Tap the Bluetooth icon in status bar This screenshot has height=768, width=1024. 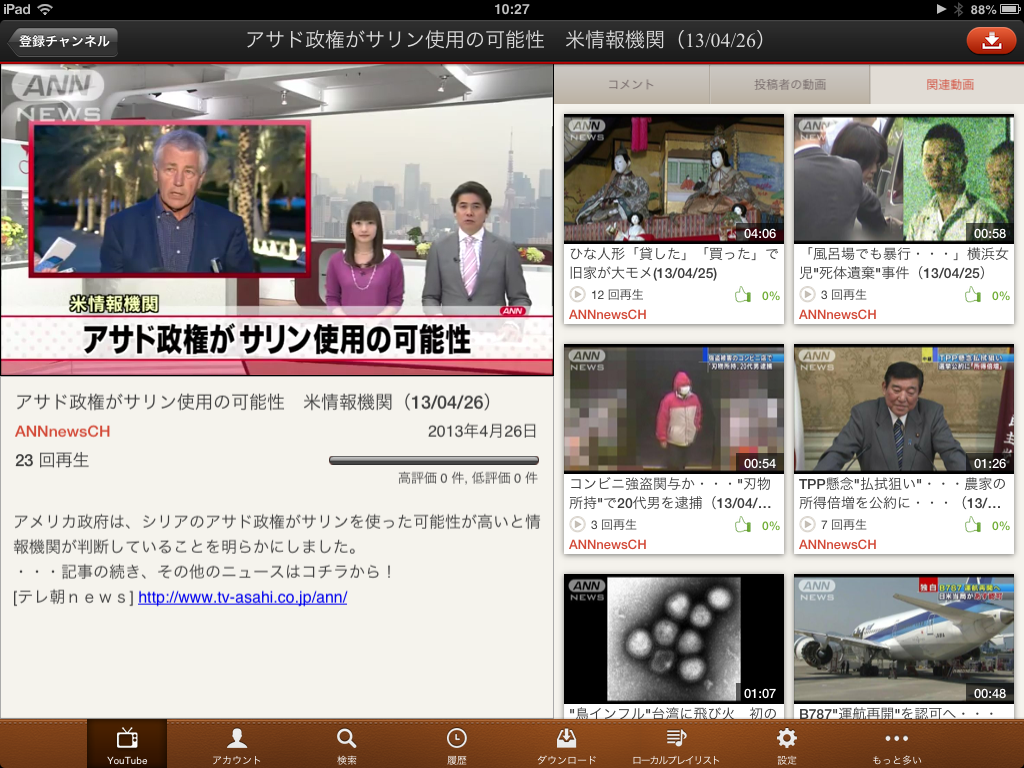point(959,9)
